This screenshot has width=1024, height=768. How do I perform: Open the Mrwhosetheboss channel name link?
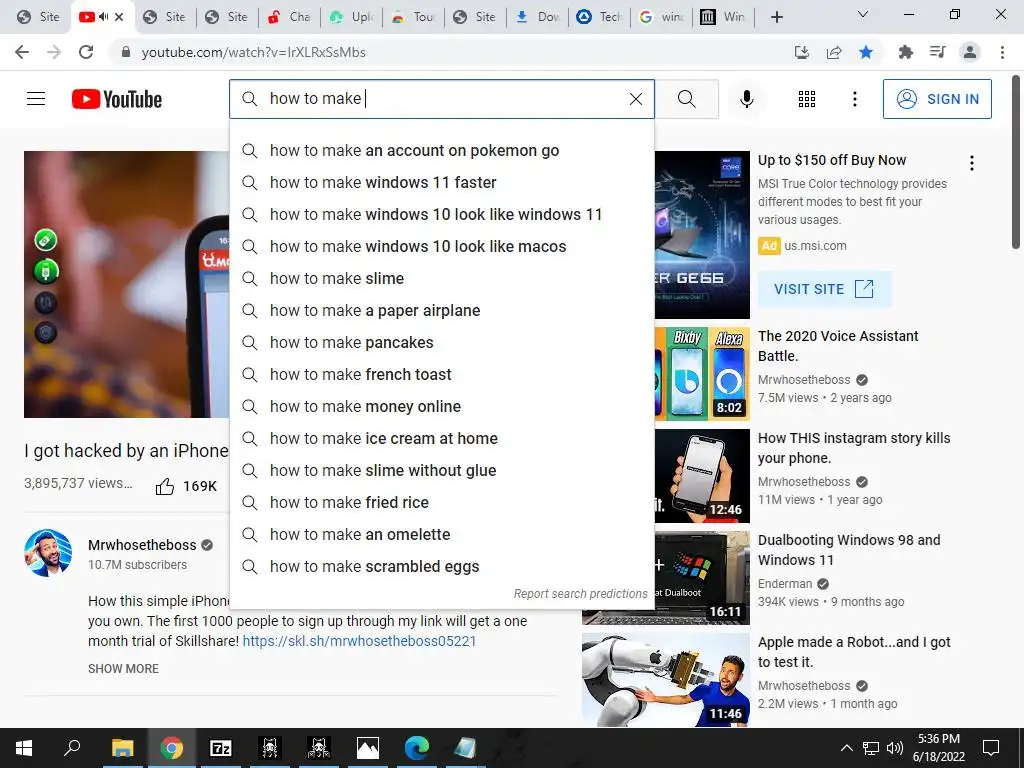point(142,545)
